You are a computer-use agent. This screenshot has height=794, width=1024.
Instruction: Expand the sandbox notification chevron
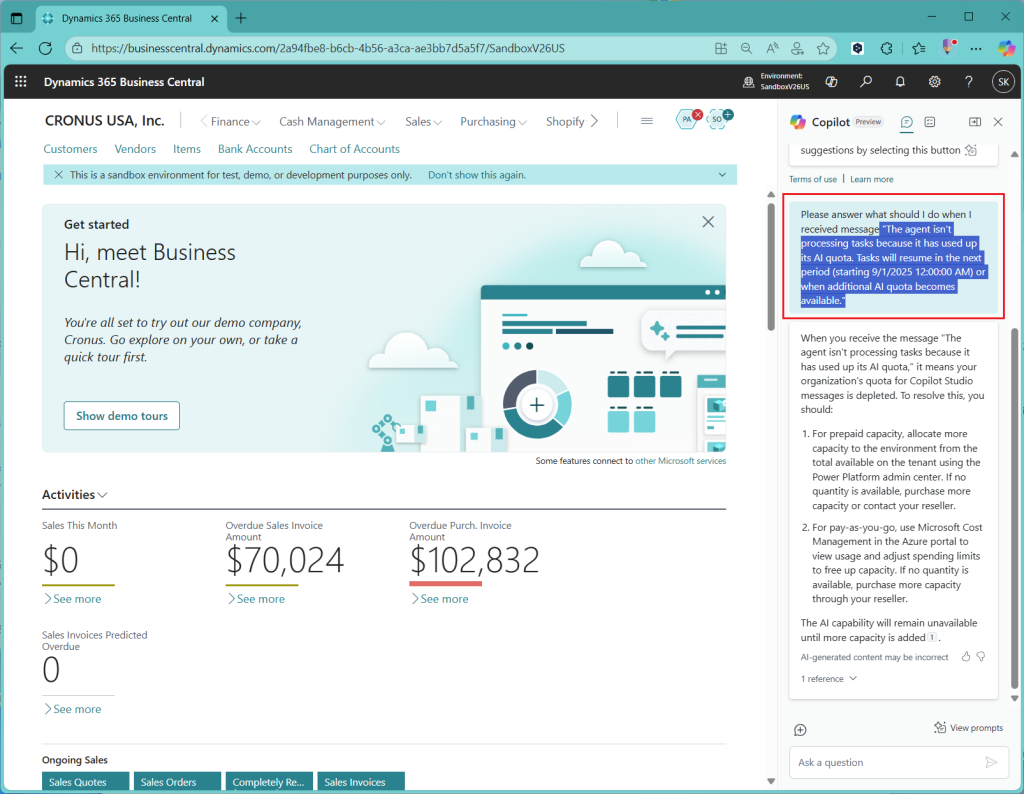[x=722, y=175]
